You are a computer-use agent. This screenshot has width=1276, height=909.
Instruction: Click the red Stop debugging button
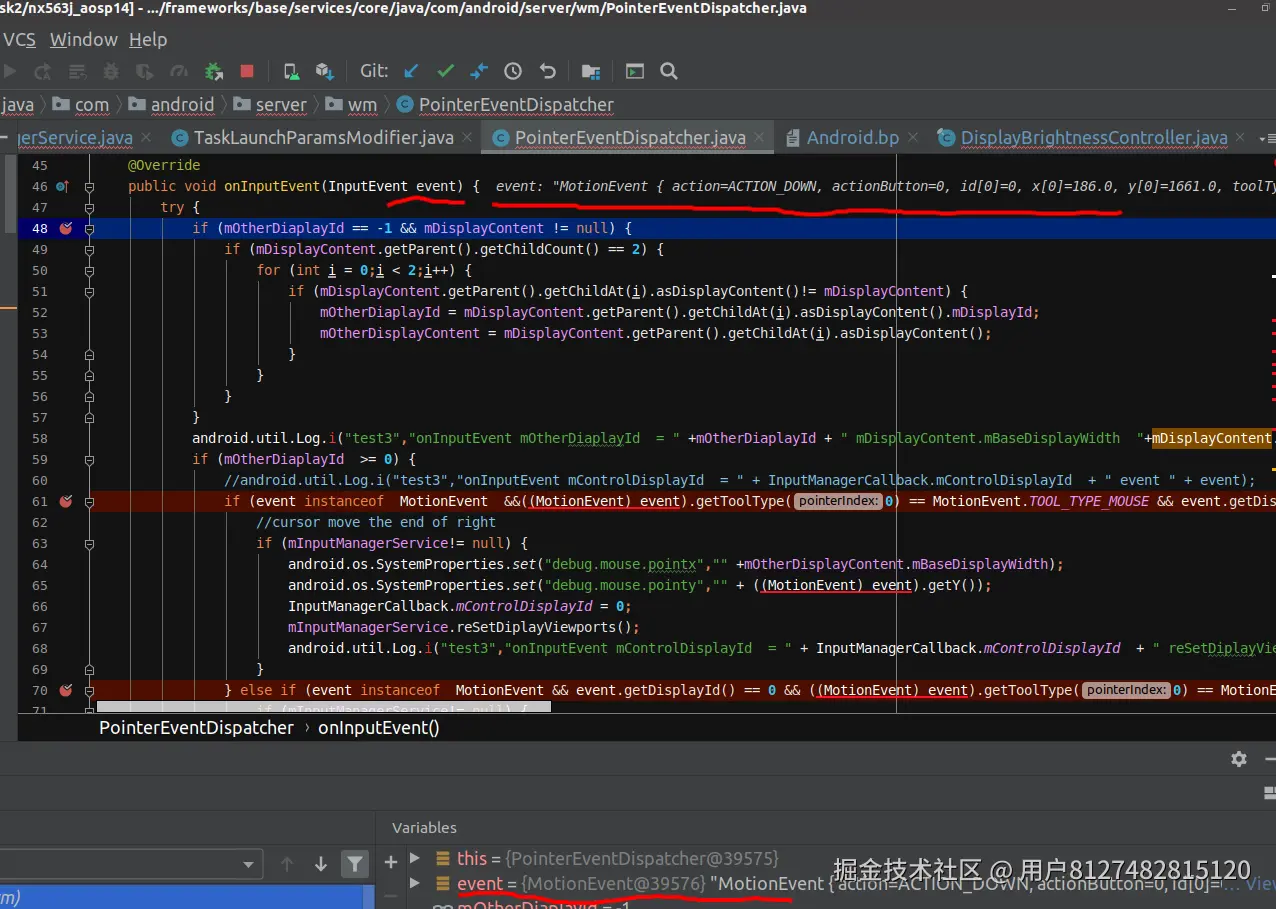pos(247,71)
